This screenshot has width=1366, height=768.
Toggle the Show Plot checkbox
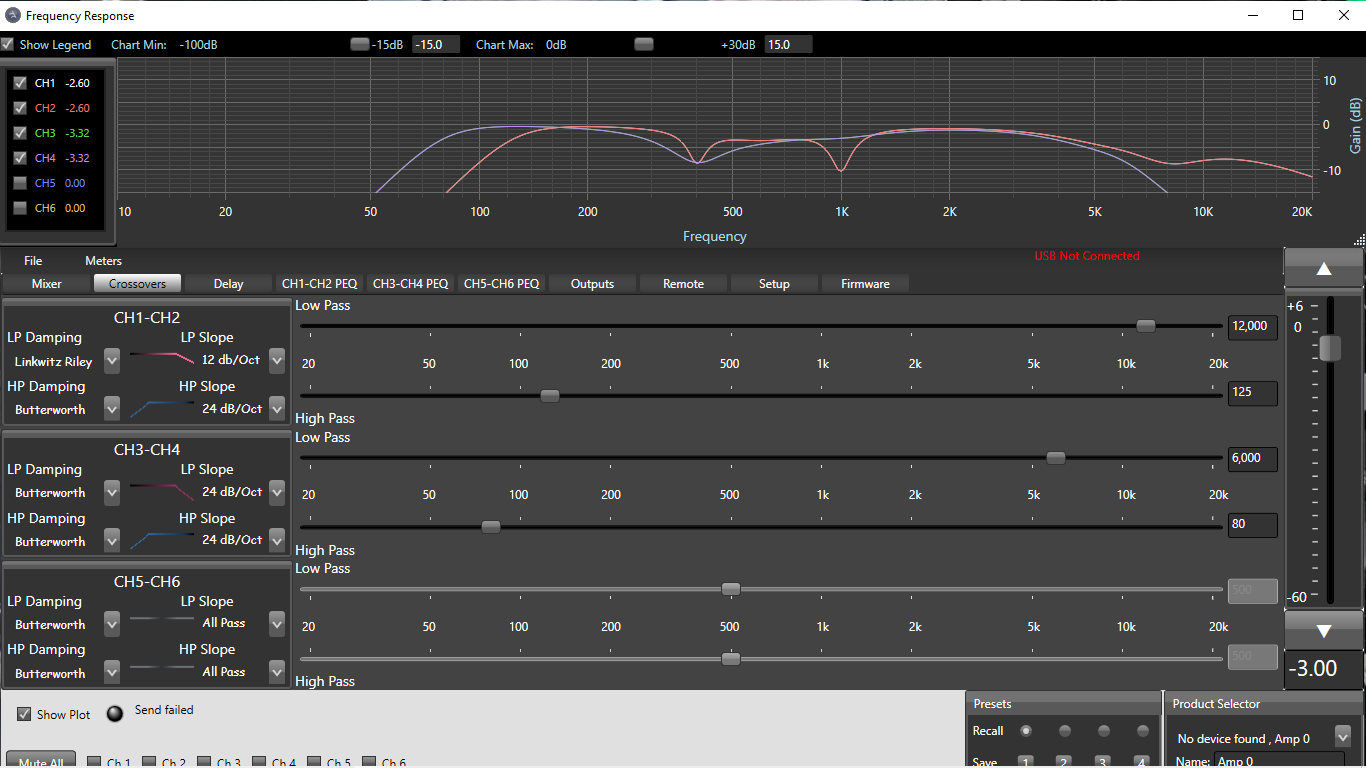[x=25, y=714]
